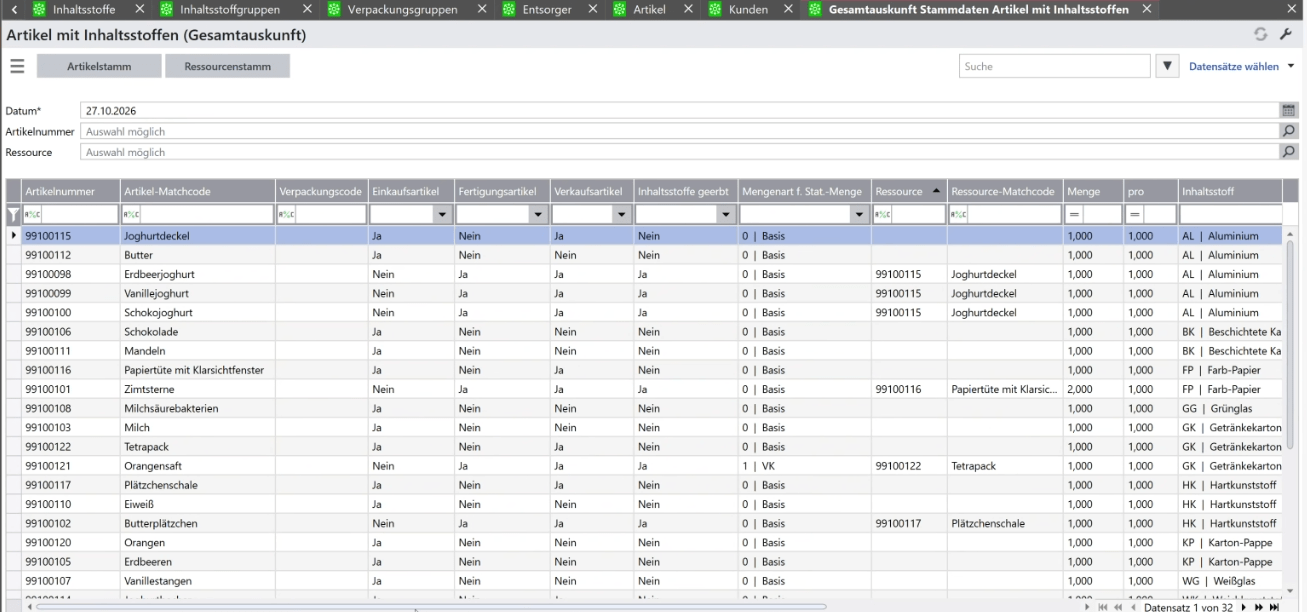
Task: Search Artikelnummer using its magnifier icon
Action: (x=1289, y=131)
